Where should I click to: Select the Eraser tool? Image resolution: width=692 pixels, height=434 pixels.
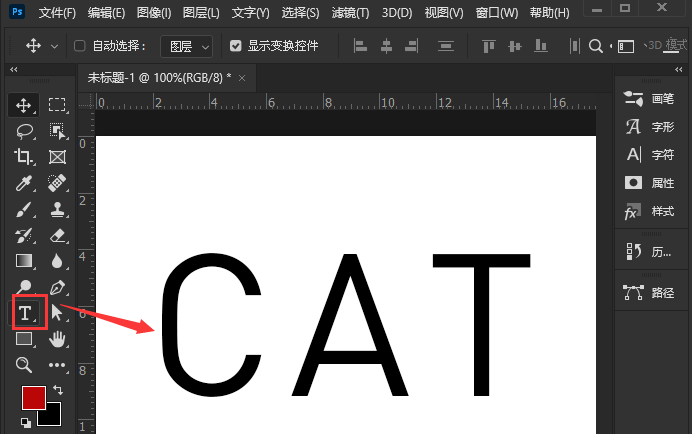tap(57, 235)
